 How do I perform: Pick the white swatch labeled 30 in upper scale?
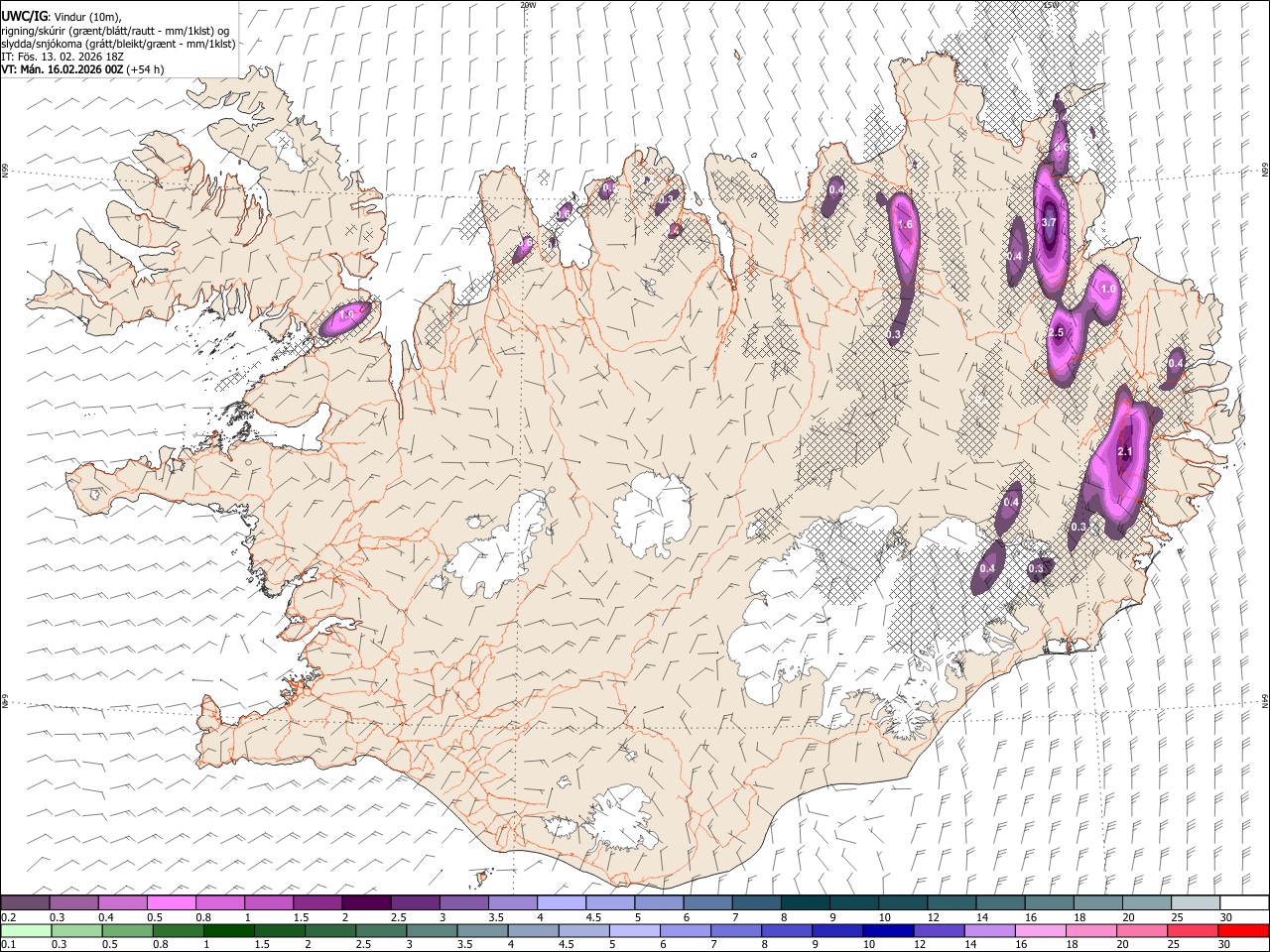coord(1244,903)
